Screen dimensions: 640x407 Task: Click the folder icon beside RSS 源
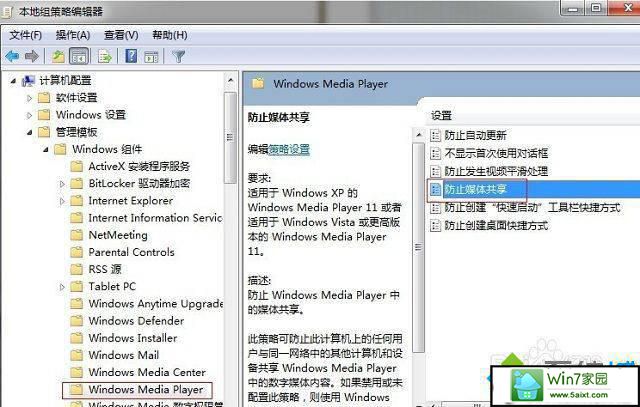76,269
